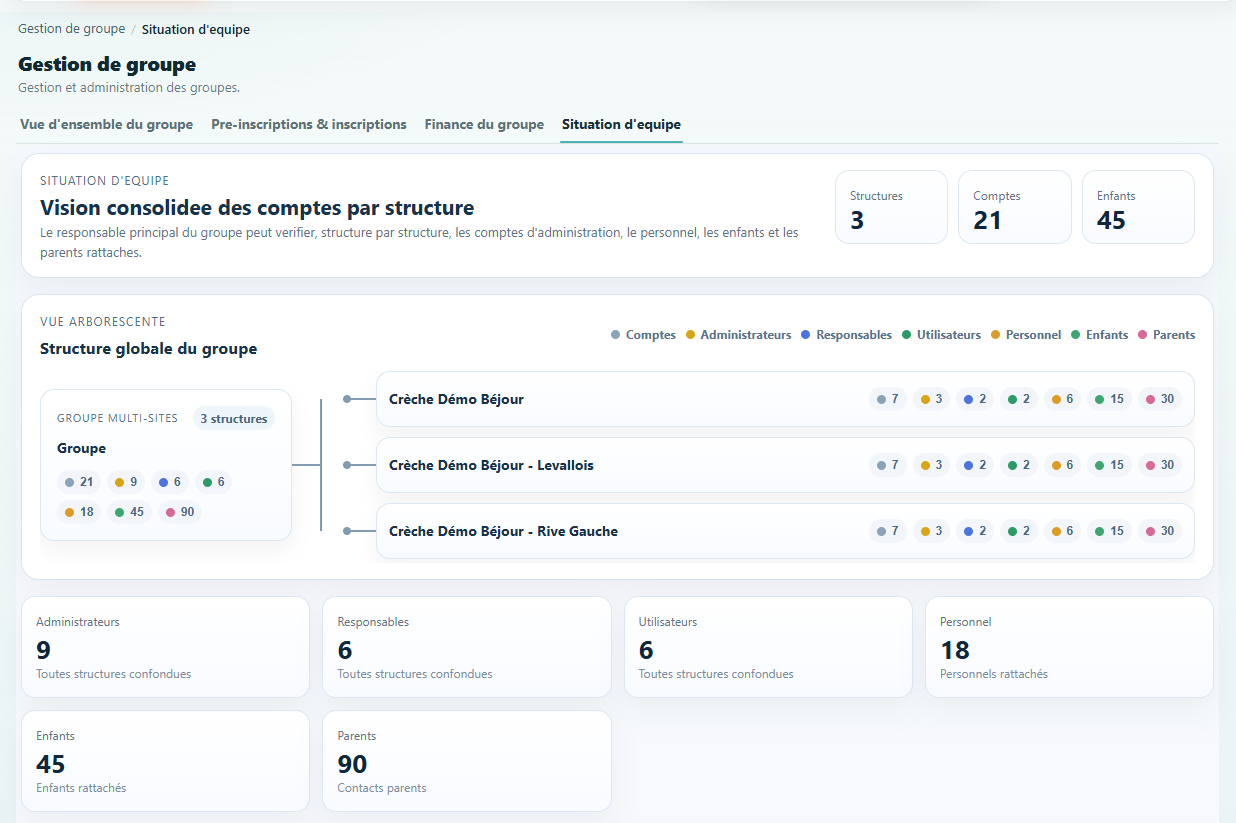1236x823 pixels.
Task: Open the Finance du groupe tab
Action: pyautogui.click(x=484, y=125)
